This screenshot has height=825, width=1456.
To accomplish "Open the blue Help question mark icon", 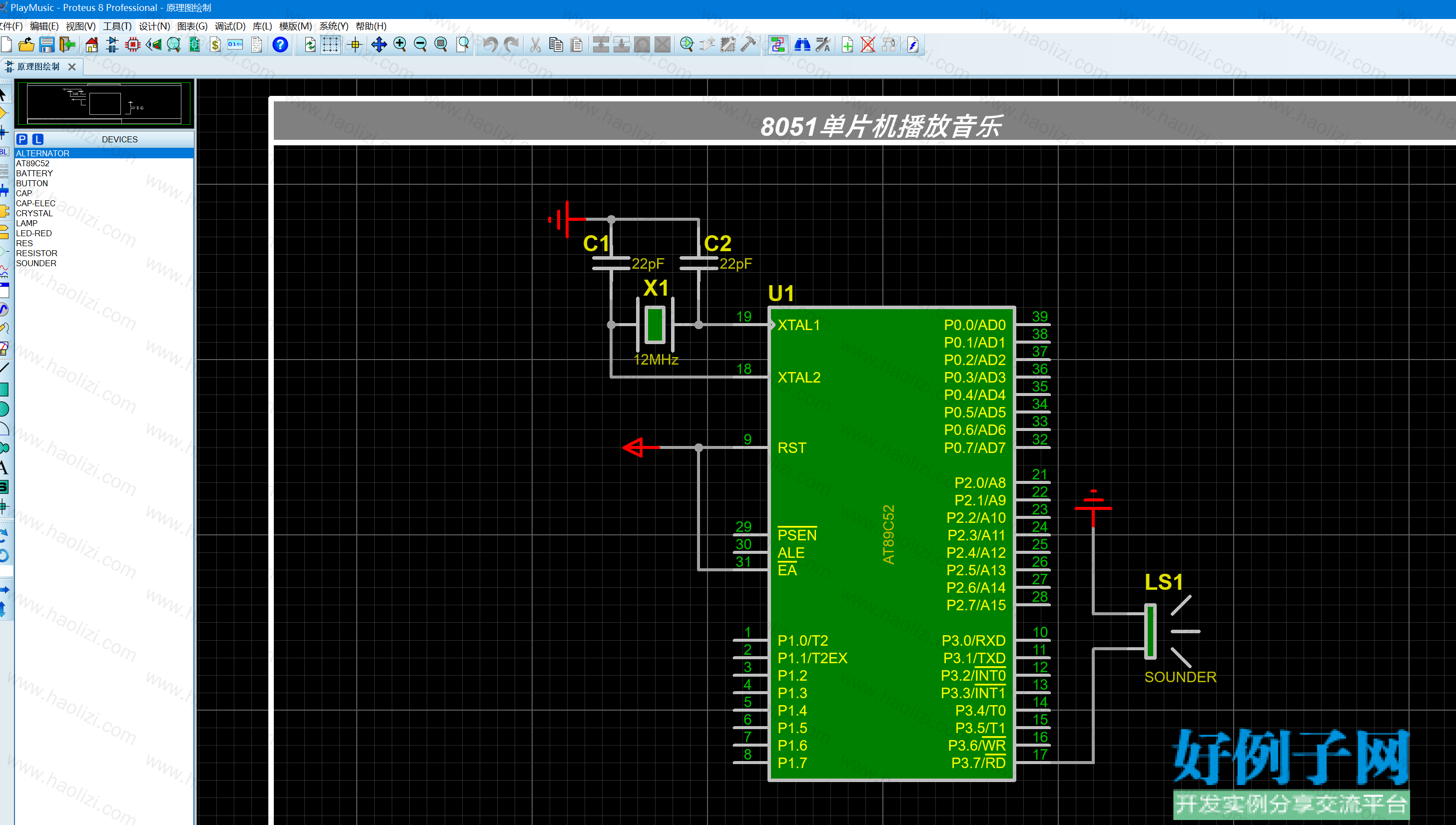I will point(280,45).
